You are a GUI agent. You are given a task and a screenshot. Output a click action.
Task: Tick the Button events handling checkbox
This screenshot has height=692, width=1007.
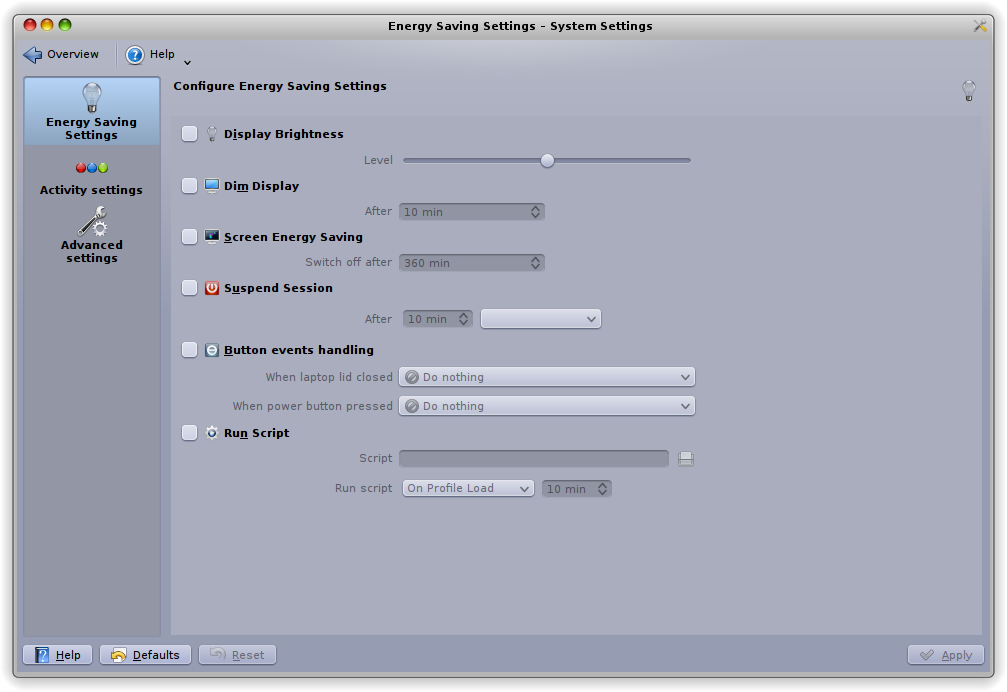tap(190, 350)
